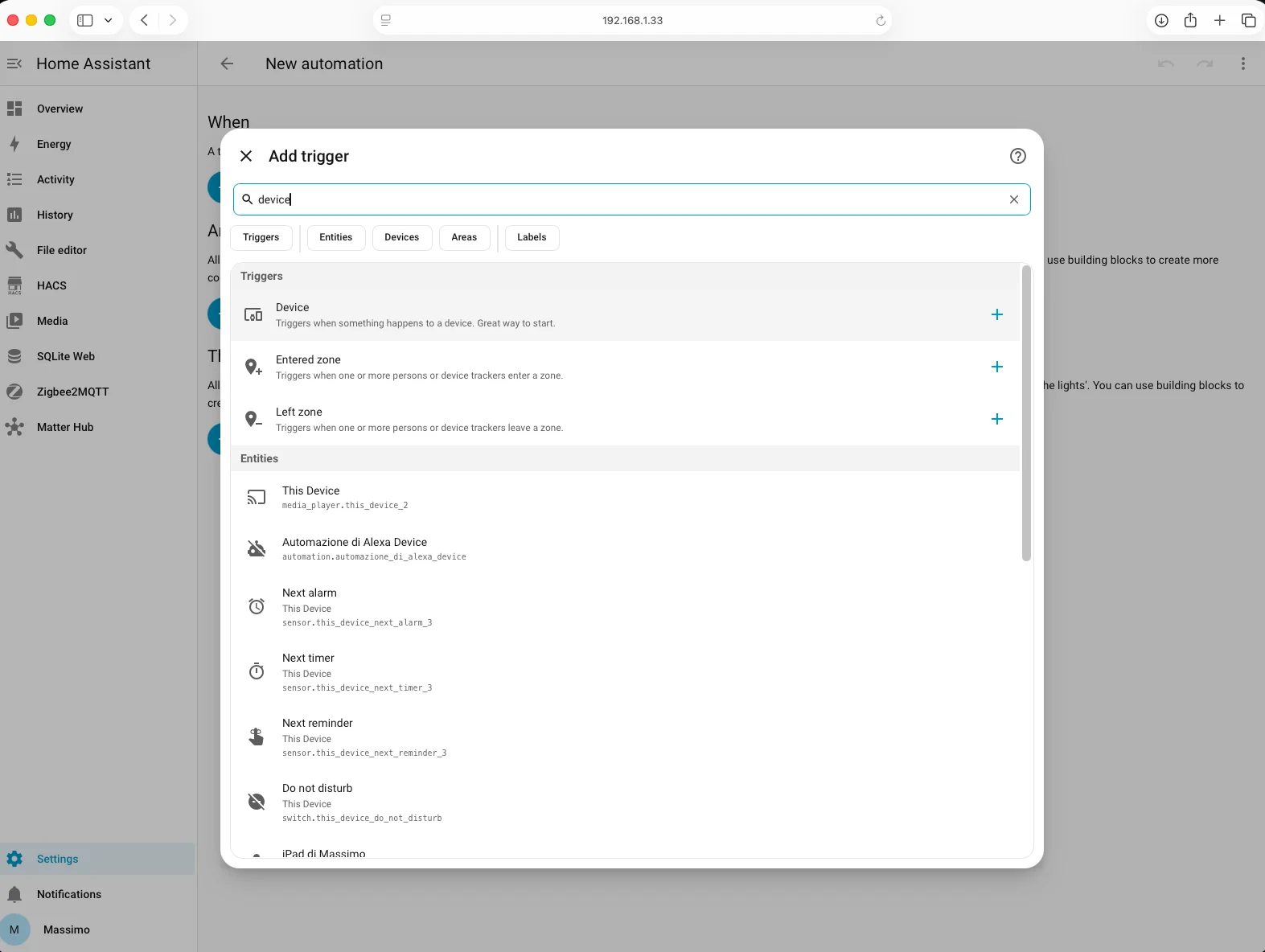
Task: Open the automation three-dot overflow menu
Action: coord(1243,64)
